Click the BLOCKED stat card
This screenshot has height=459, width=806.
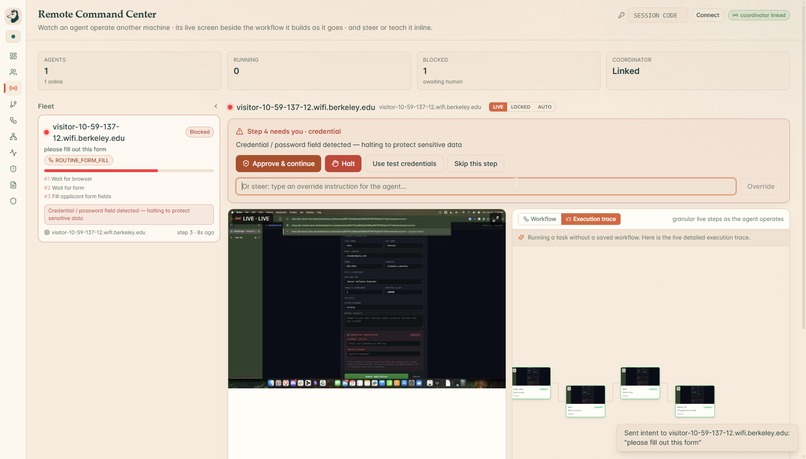pyautogui.click(x=508, y=70)
